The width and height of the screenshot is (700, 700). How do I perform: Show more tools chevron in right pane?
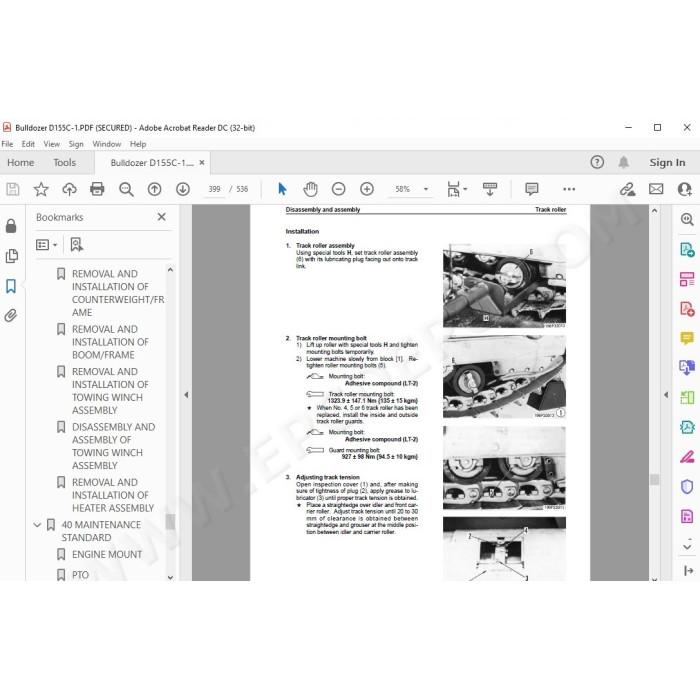pyautogui.click(x=687, y=546)
